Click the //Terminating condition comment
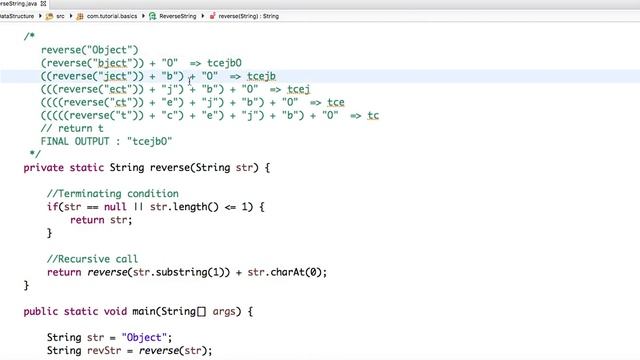 [113, 193]
